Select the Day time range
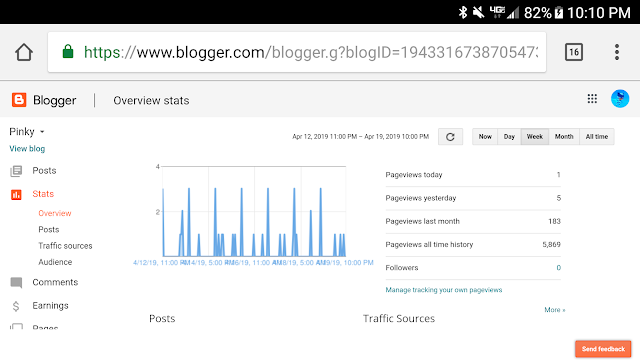 click(509, 137)
